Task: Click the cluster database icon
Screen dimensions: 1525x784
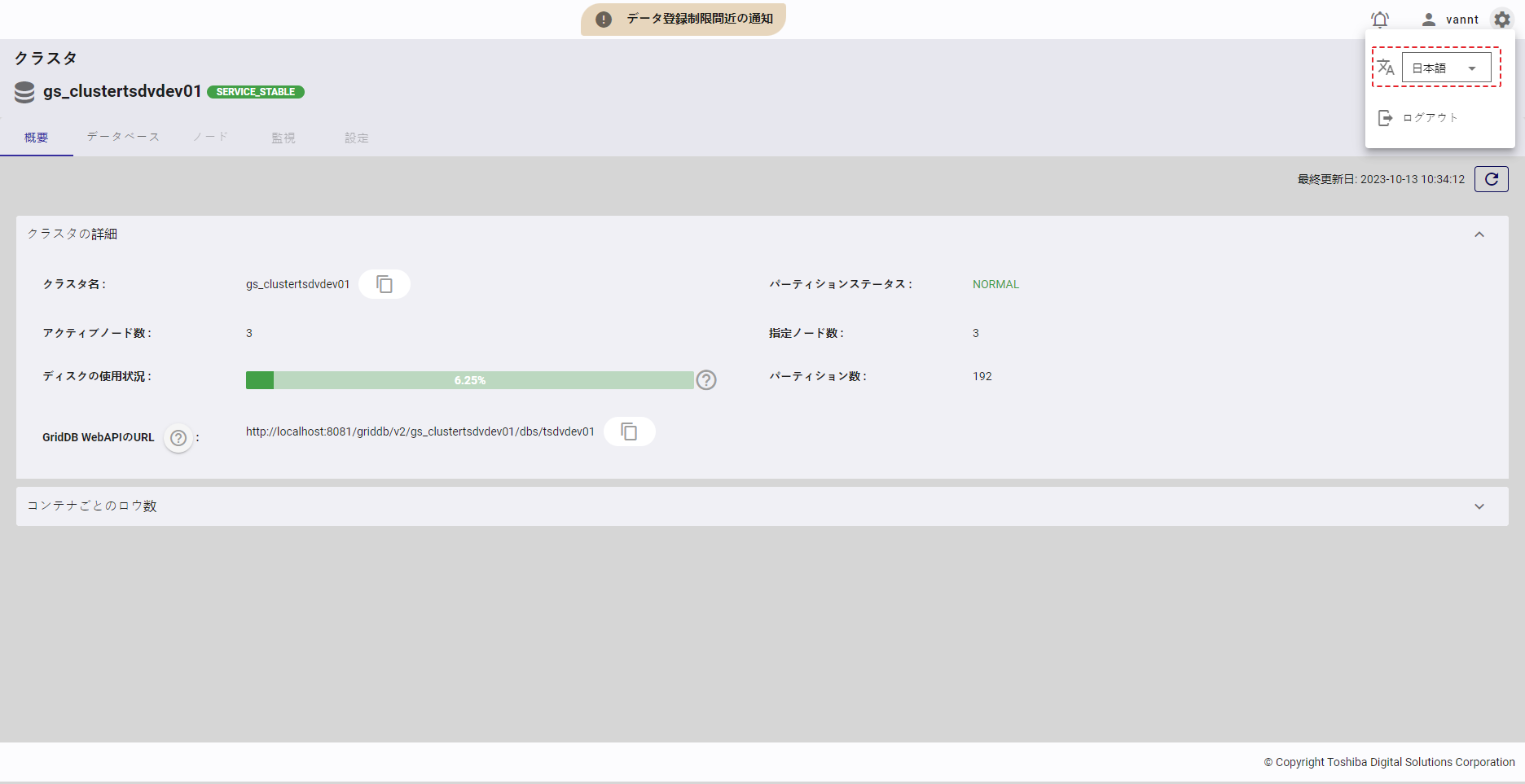Action: 24,92
